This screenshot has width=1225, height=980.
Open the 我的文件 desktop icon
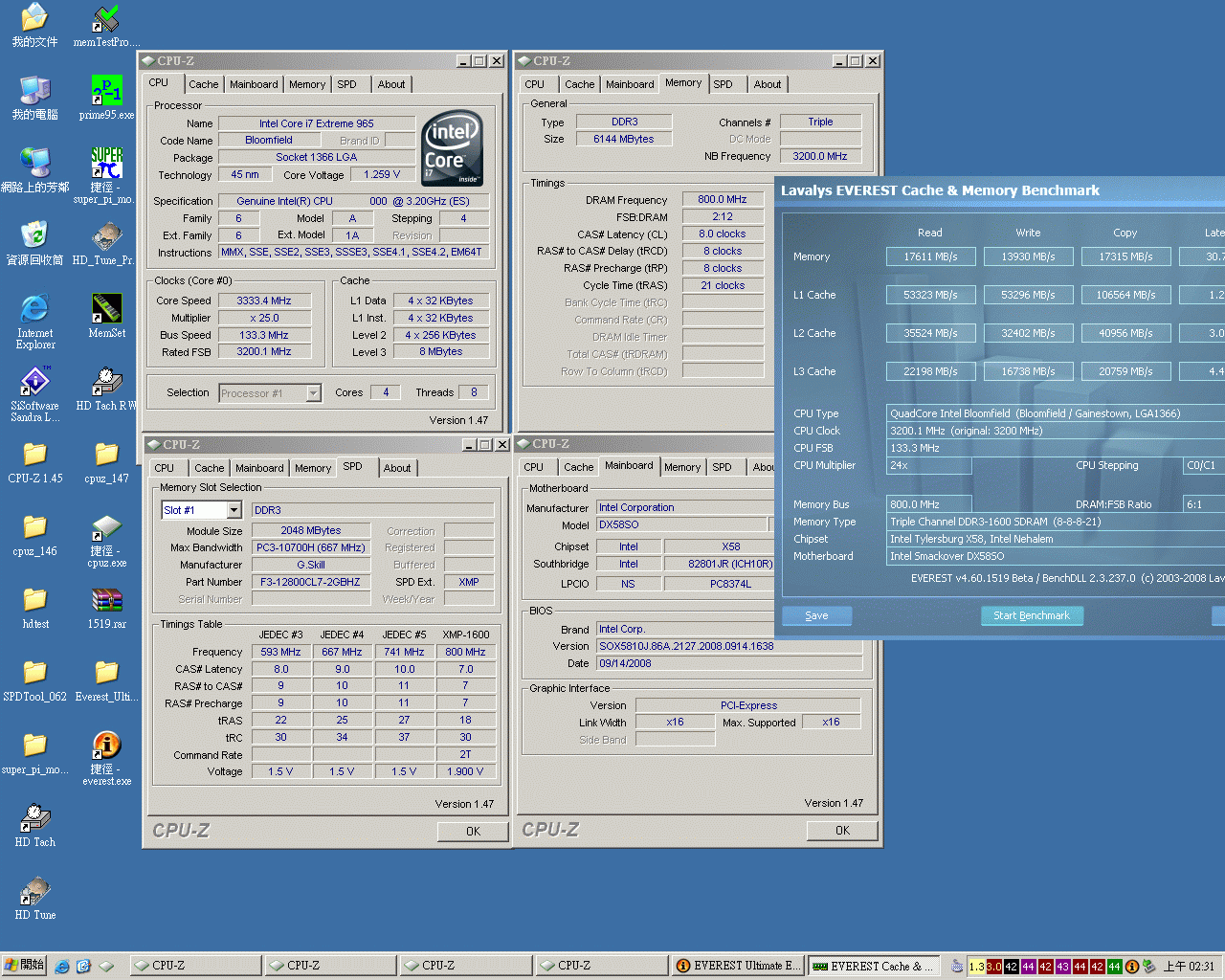[x=34, y=25]
